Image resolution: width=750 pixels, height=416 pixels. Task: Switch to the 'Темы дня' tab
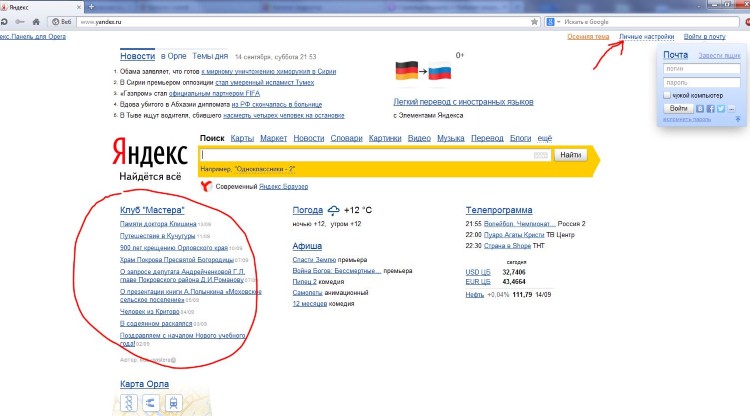point(210,56)
